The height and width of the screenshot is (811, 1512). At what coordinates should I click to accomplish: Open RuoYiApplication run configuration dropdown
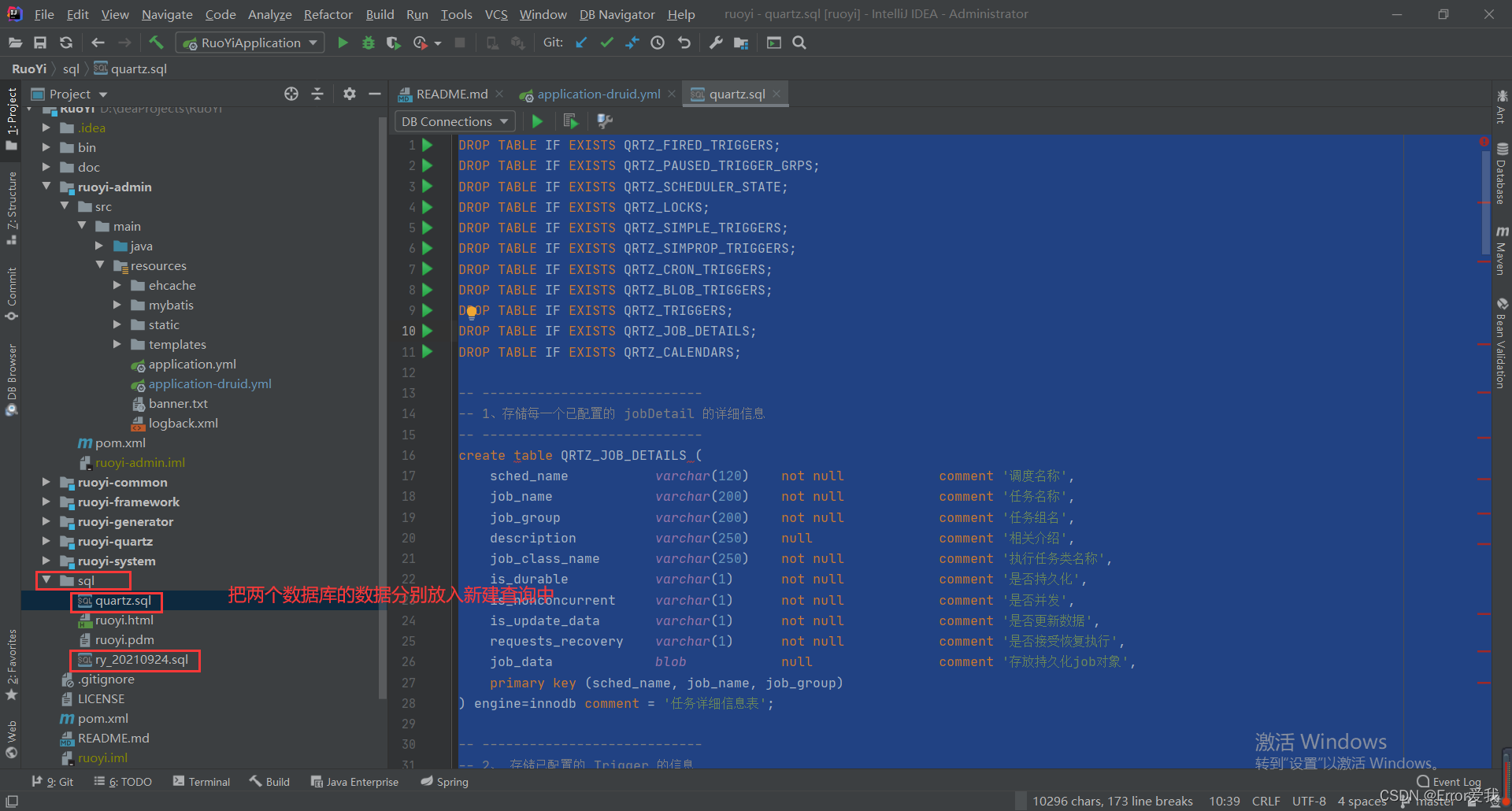tap(250, 43)
